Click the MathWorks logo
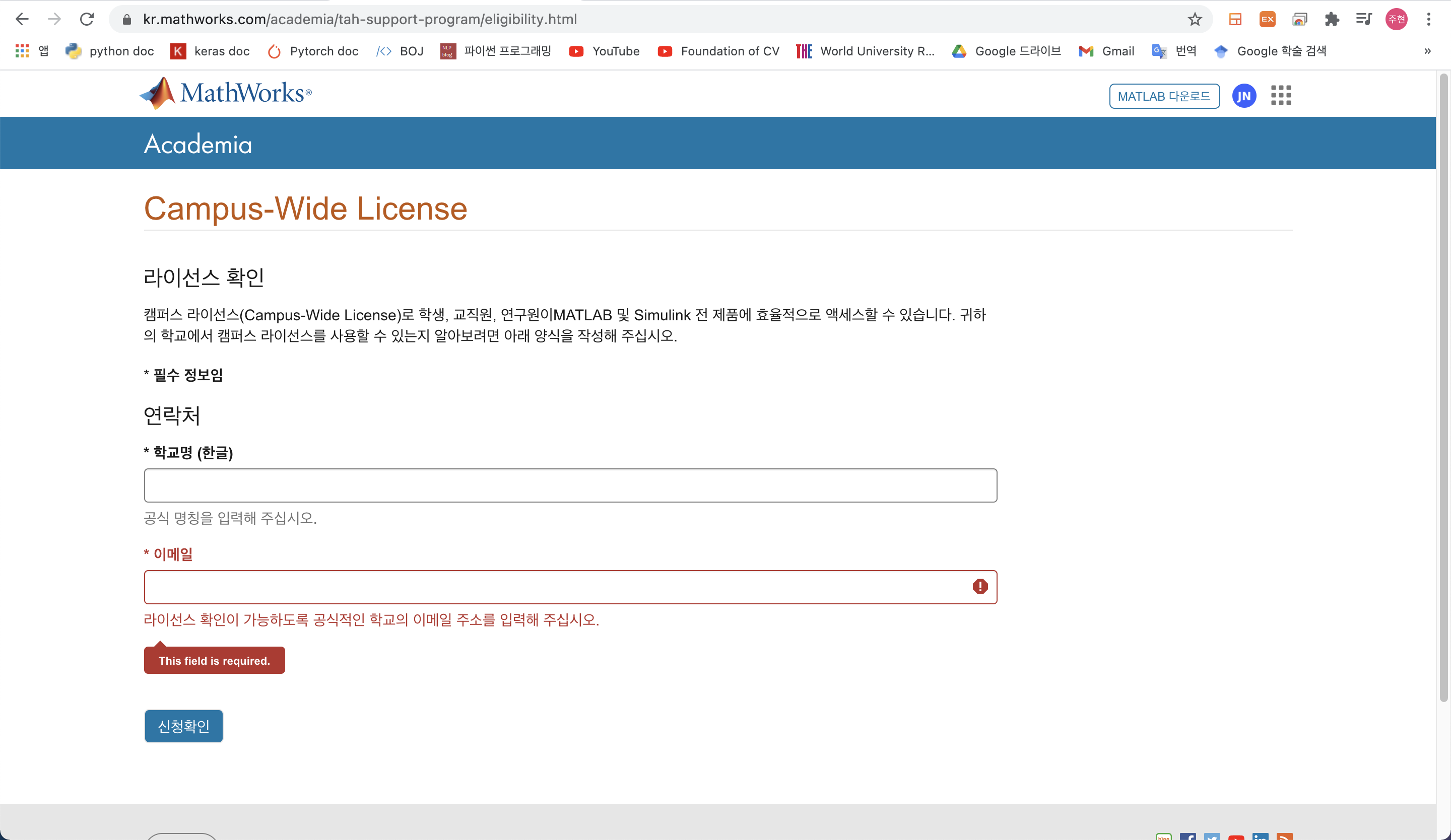The height and width of the screenshot is (840, 1451). coord(226,93)
